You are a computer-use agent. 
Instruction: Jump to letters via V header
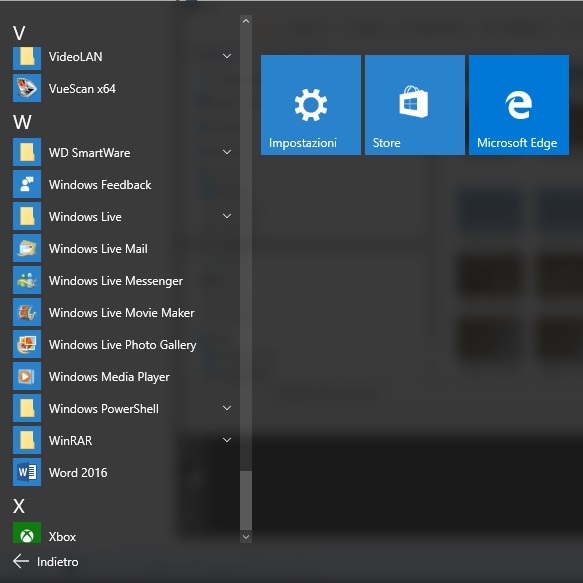click(x=19, y=33)
